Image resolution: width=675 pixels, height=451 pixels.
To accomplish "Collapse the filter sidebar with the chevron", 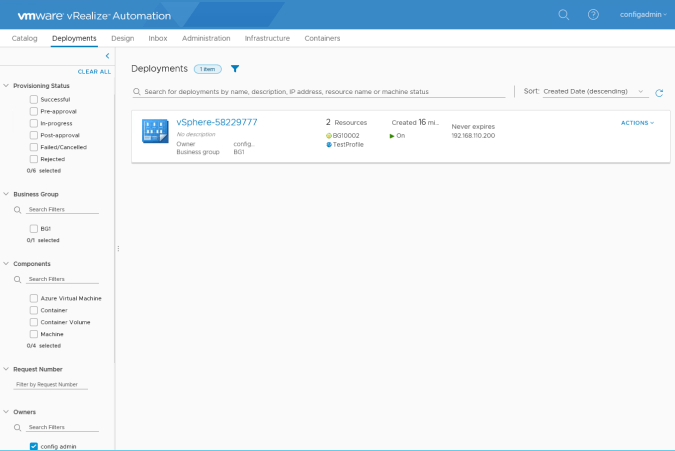I will click(x=108, y=56).
